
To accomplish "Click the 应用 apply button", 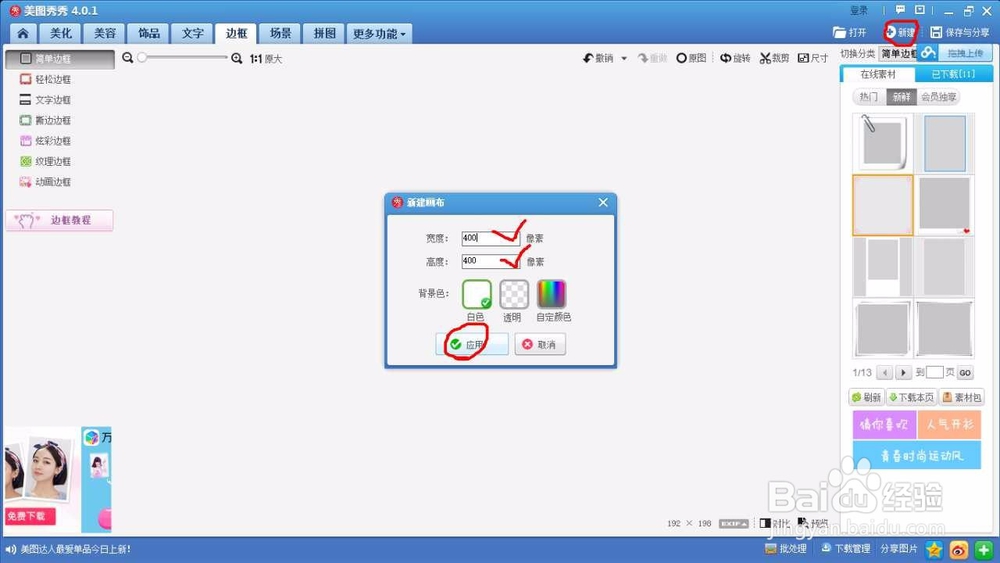I will (472, 344).
